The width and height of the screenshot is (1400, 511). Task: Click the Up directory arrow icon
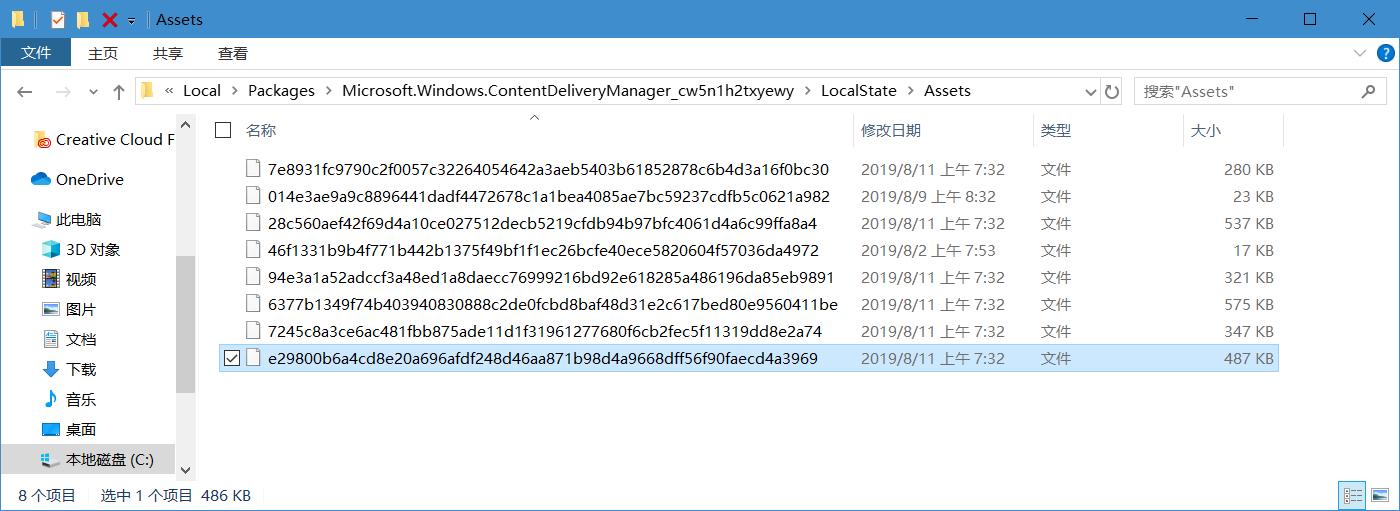[x=119, y=92]
